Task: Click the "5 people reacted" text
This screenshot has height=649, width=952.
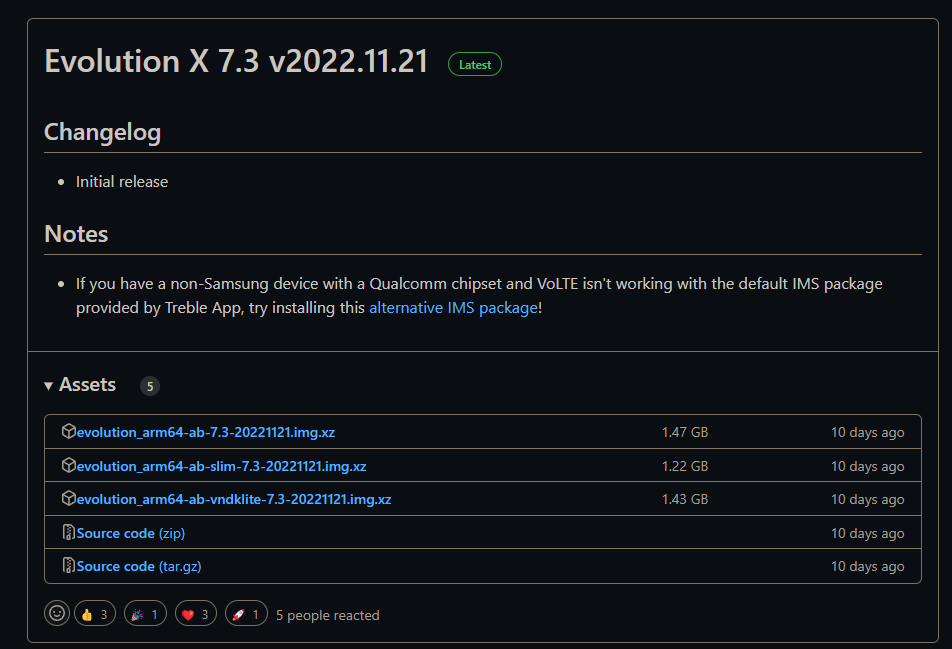Action: 327,615
